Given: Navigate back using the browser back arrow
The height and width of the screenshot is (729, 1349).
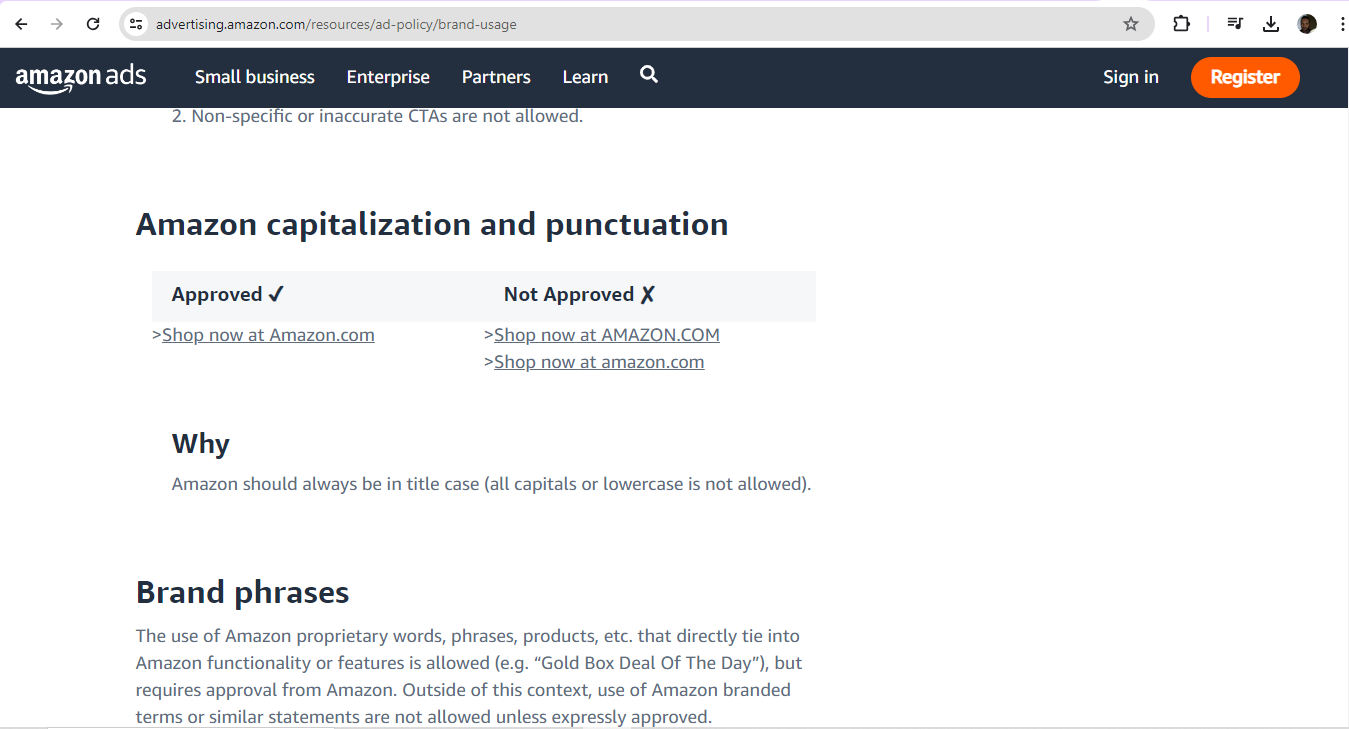Looking at the screenshot, I should click(20, 23).
